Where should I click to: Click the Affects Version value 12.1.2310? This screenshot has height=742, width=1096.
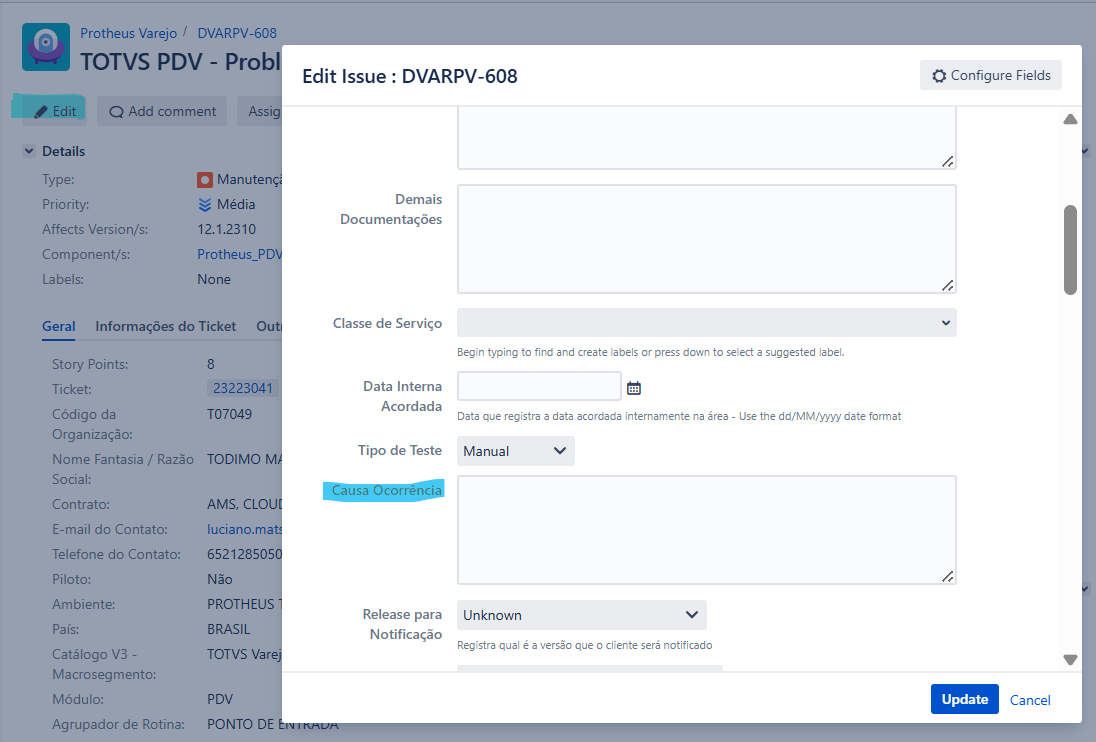click(226, 229)
